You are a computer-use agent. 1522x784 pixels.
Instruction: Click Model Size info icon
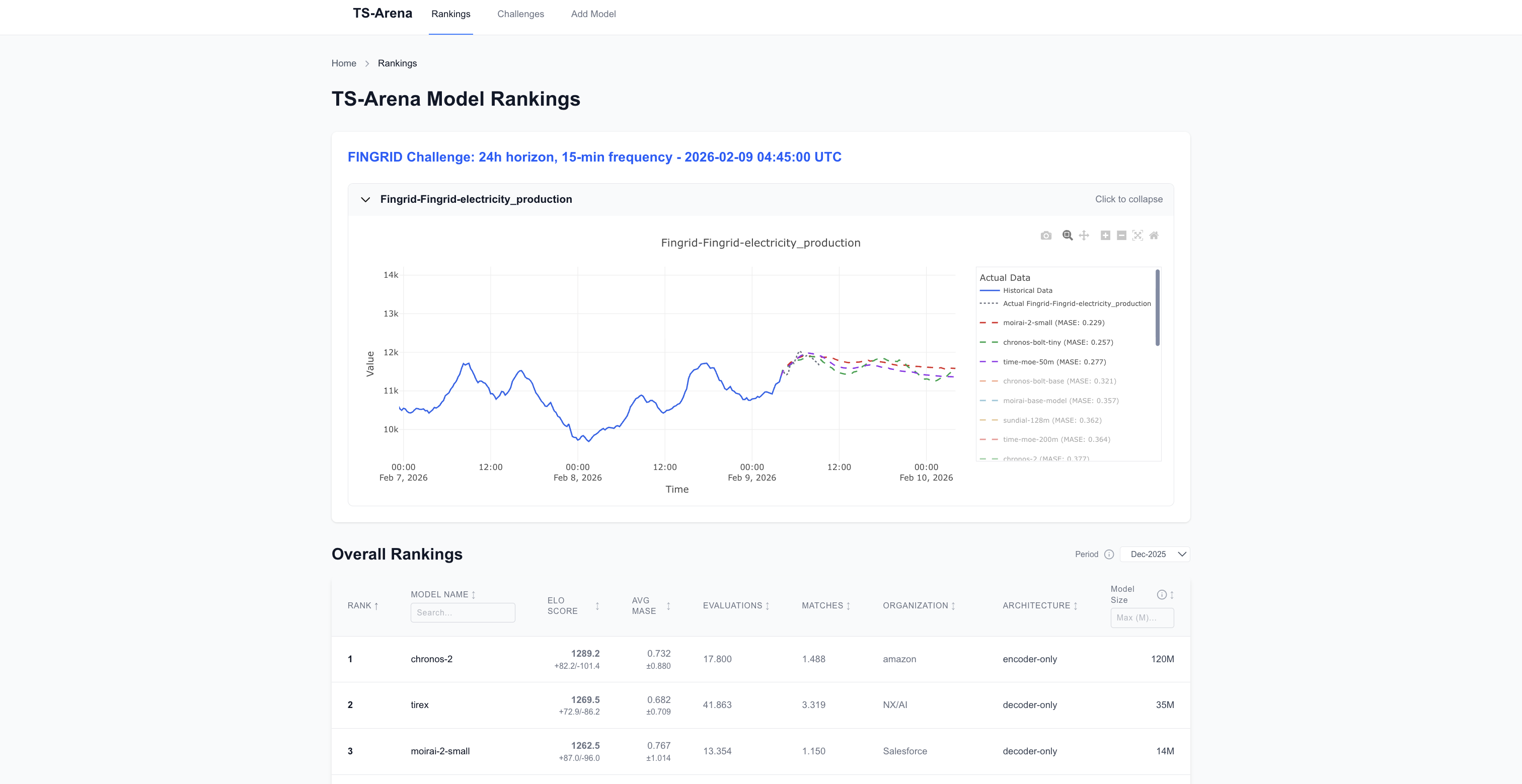click(1161, 594)
